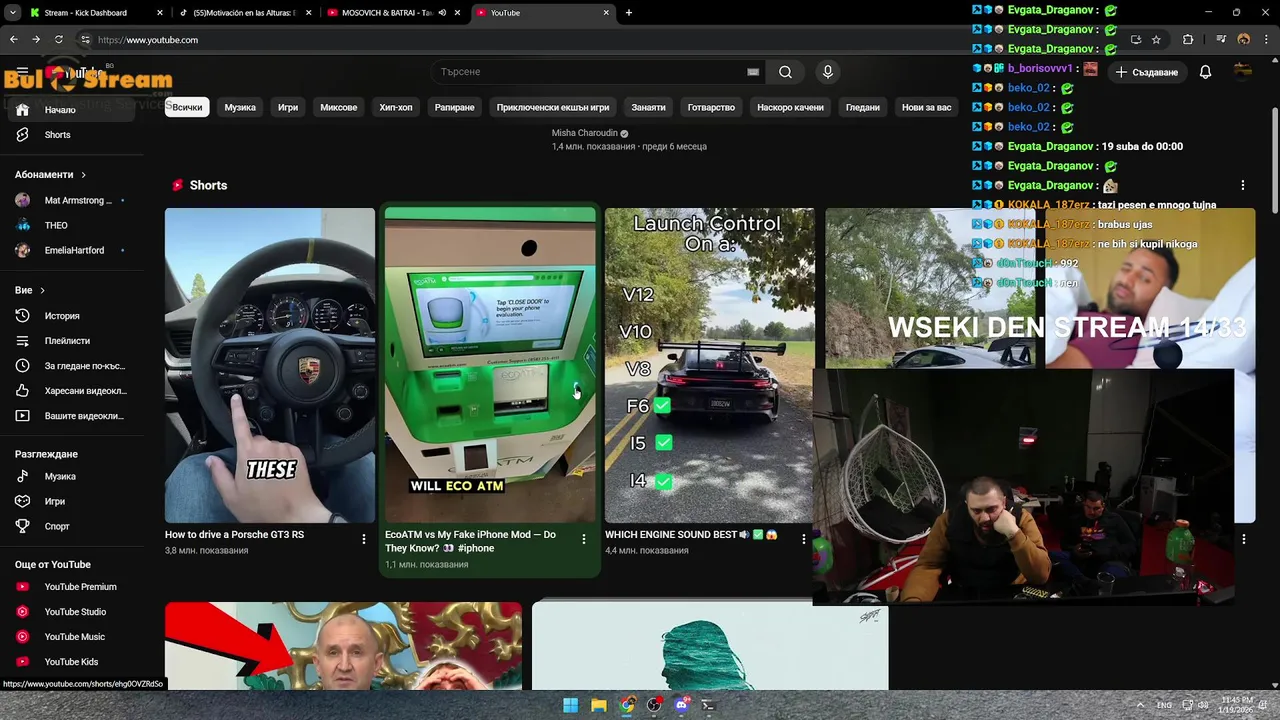The height and width of the screenshot is (720, 1280).
Task: Select the Хип-хоп filter chip
Action: (396, 107)
